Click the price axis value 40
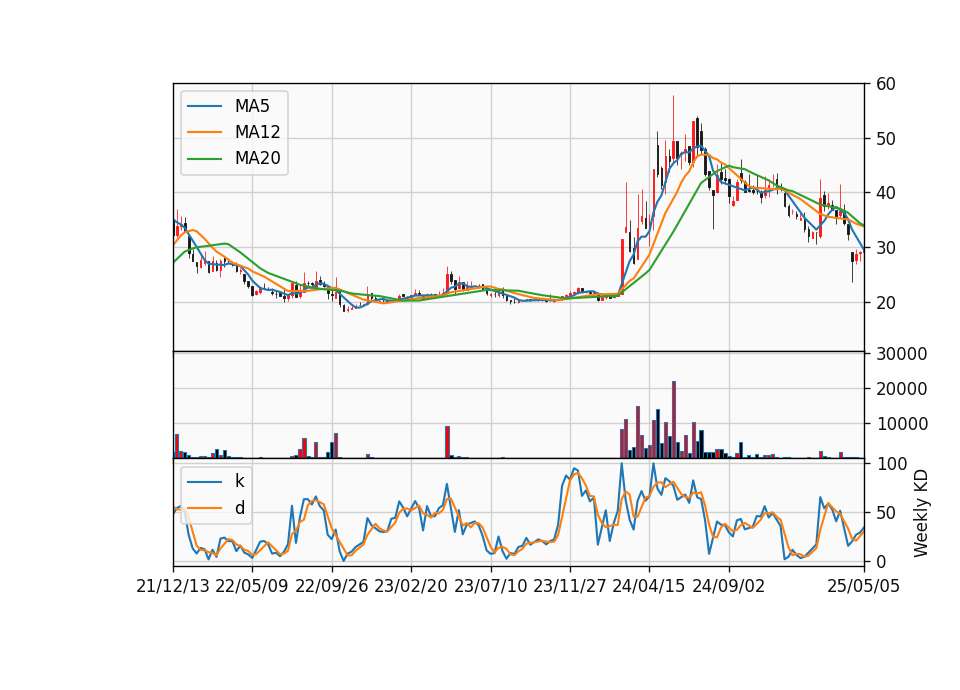Screen dimensions: 960x690 pos(885,193)
